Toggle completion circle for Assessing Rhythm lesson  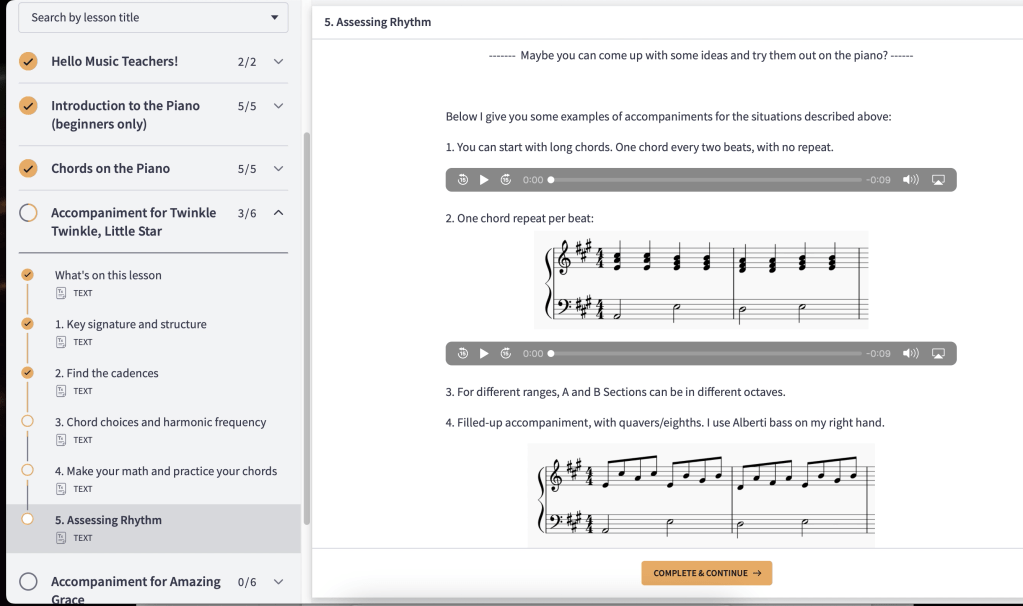[x=28, y=519]
